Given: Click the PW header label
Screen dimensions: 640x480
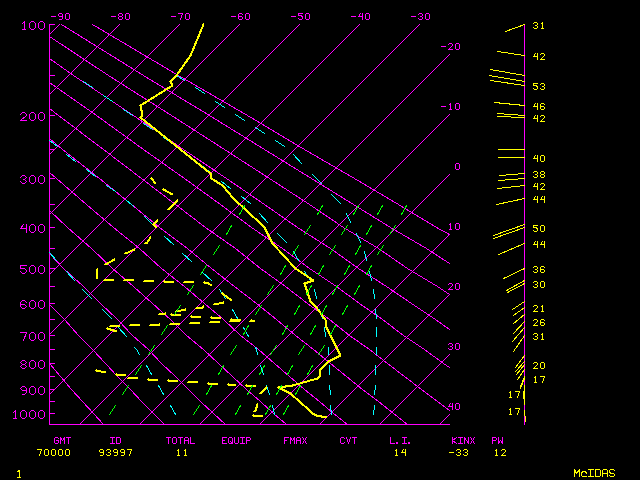Looking at the screenshot, I should (x=497, y=440).
